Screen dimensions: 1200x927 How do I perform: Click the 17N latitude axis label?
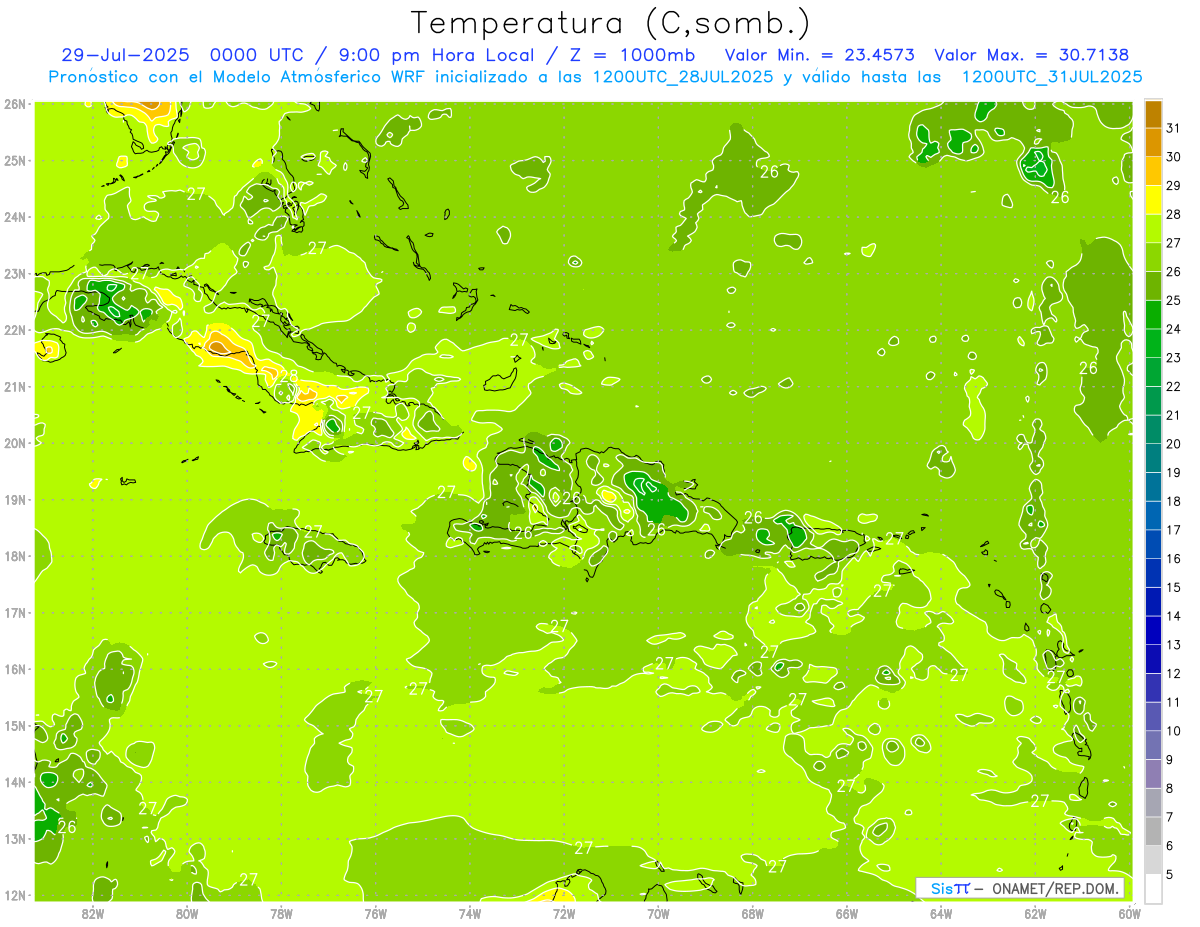click(x=14, y=612)
